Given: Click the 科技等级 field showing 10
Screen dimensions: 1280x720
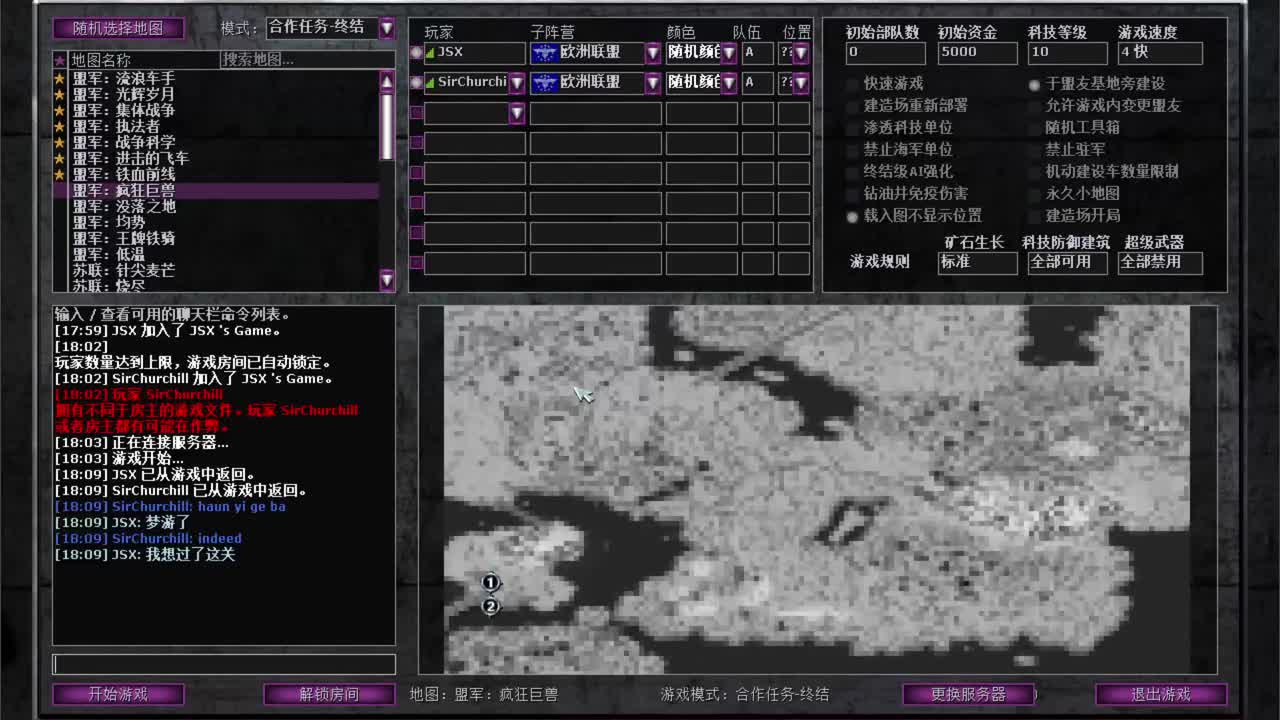Looking at the screenshot, I should click(x=1067, y=52).
